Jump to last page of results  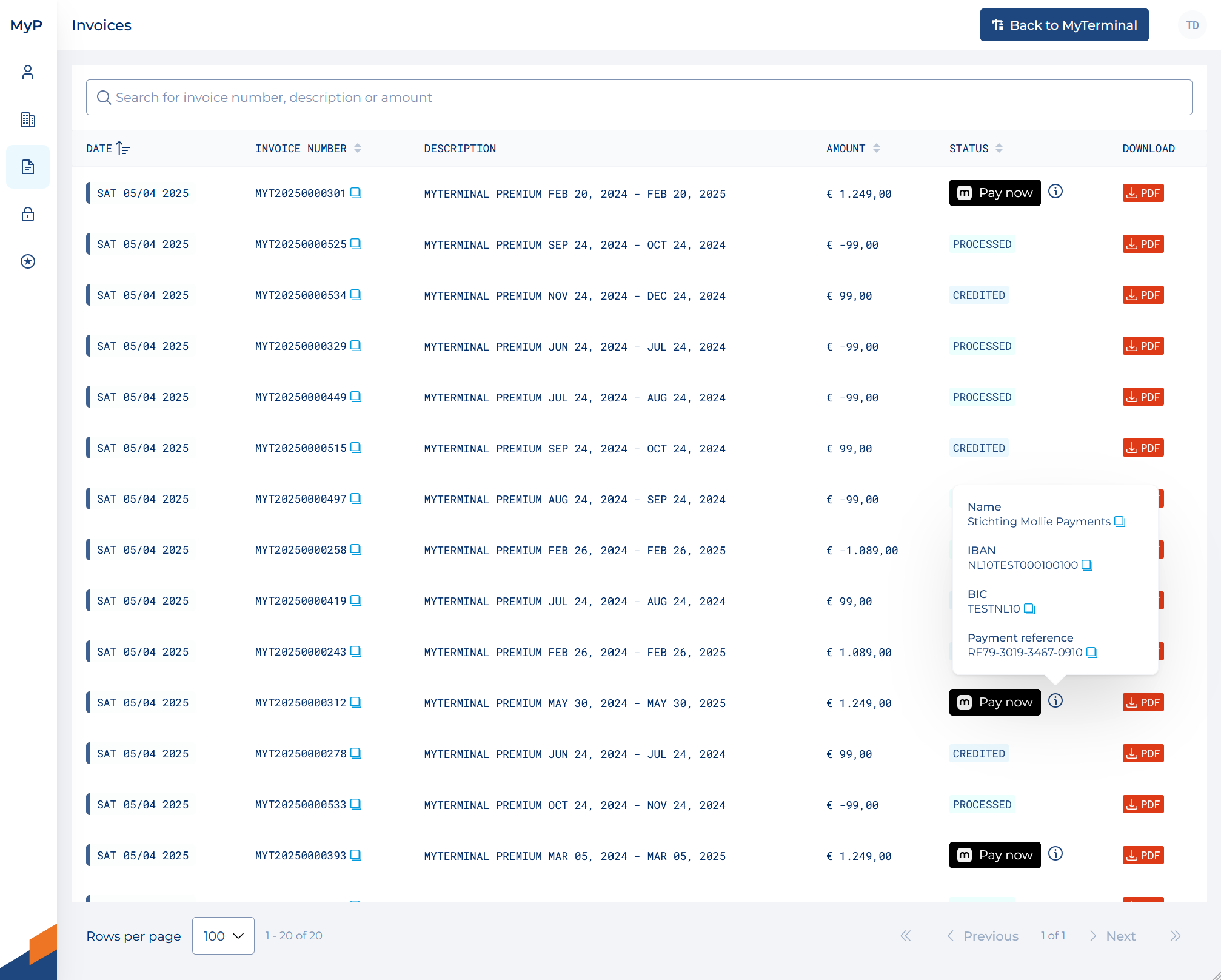coord(1176,936)
